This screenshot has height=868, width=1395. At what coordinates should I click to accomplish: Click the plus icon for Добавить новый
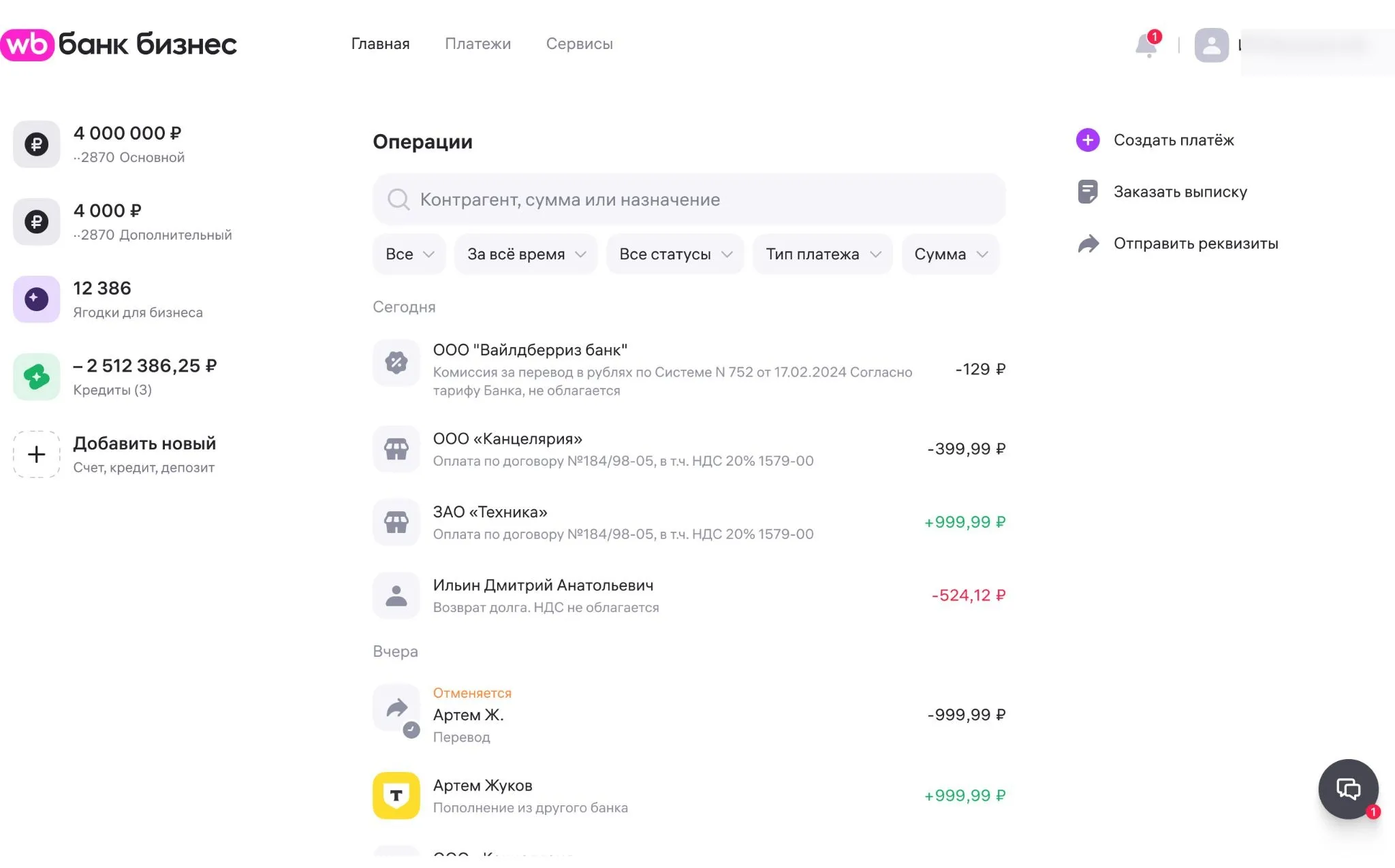click(x=37, y=455)
